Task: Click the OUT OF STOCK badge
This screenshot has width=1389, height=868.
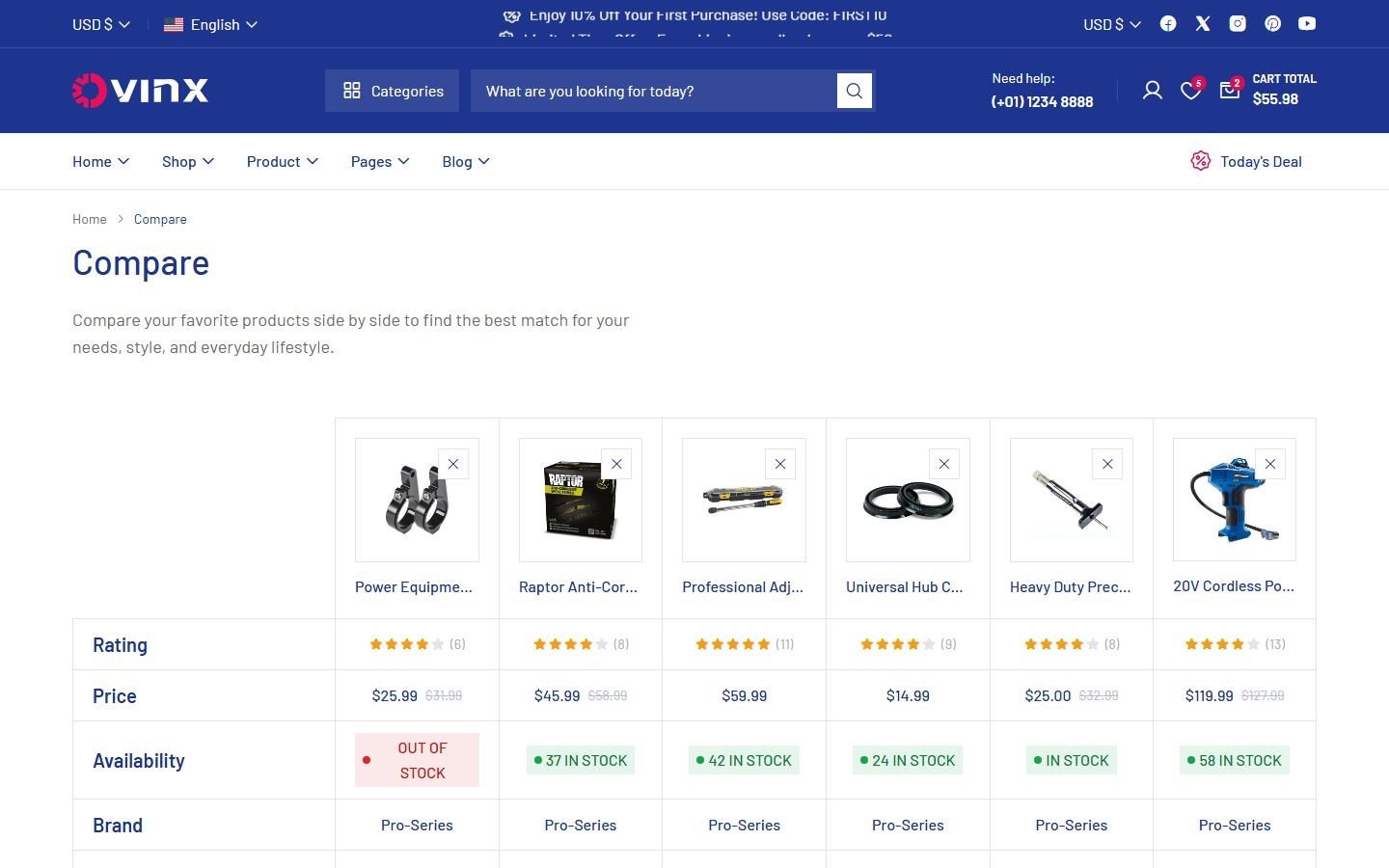Action: 417,760
